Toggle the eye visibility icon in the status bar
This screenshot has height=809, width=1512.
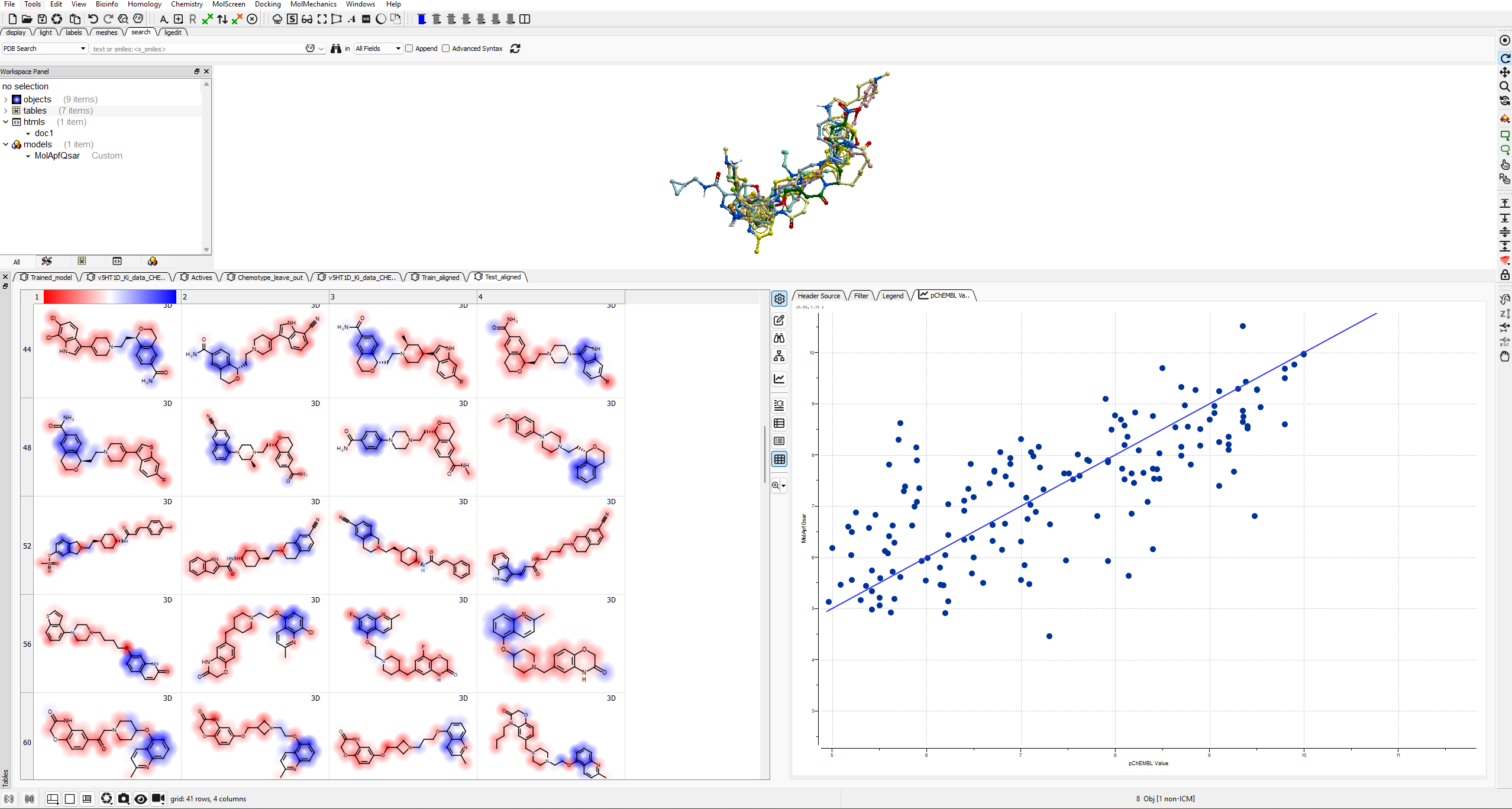click(141, 798)
